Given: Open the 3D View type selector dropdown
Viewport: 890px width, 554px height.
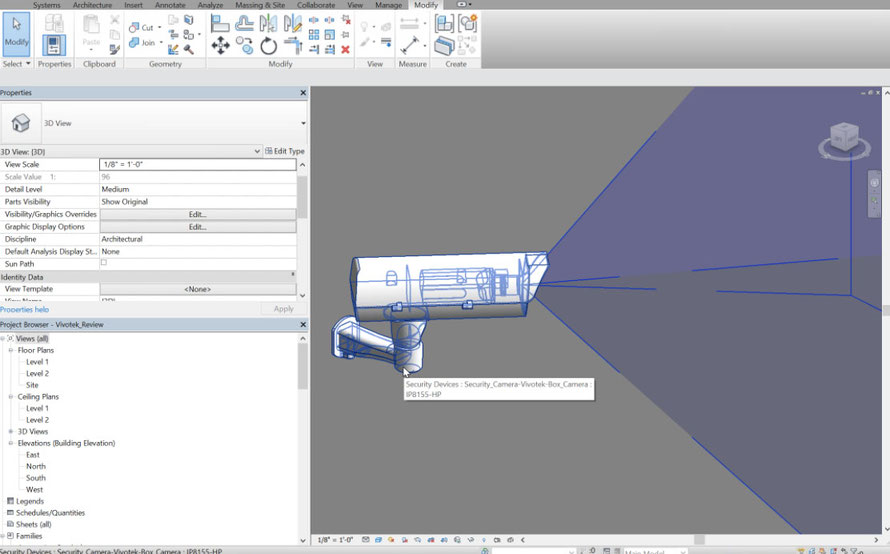Looking at the screenshot, I should (303, 123).
